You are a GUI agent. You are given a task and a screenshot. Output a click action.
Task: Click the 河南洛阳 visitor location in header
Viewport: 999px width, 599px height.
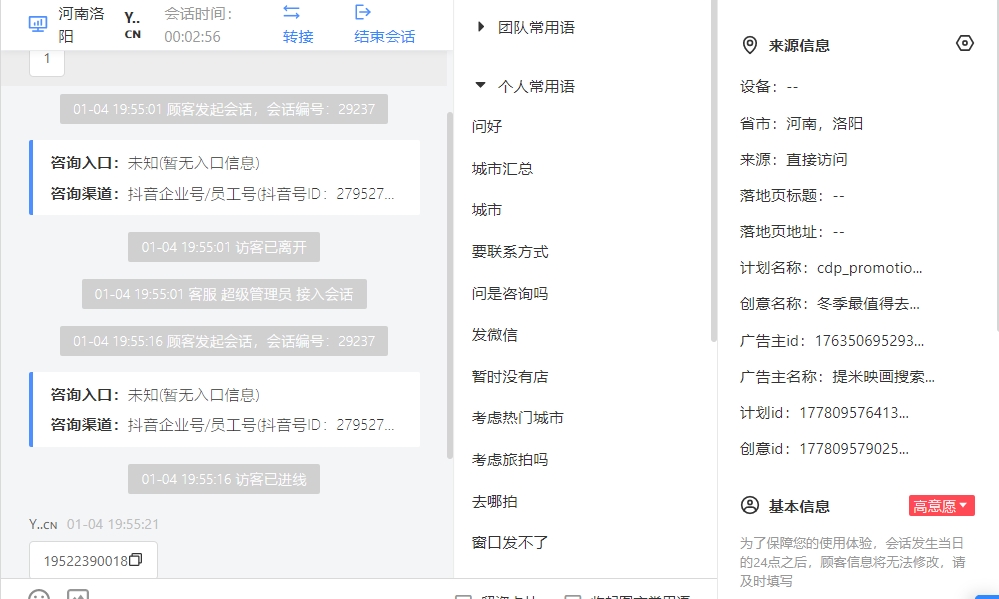(x=81, y=24)
